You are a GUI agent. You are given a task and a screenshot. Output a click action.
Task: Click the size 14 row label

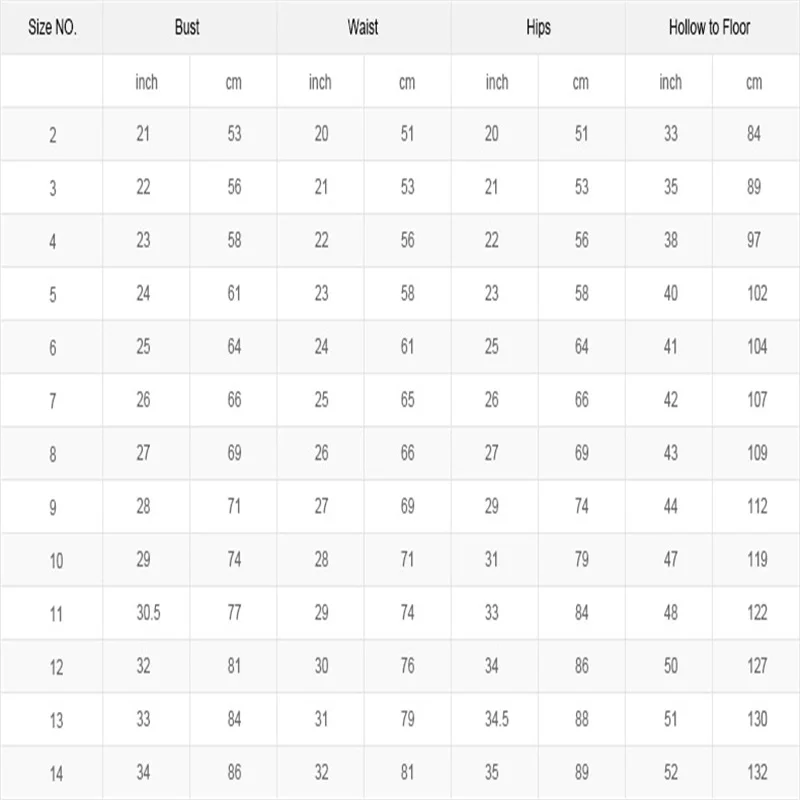click(x=56, y=773)
